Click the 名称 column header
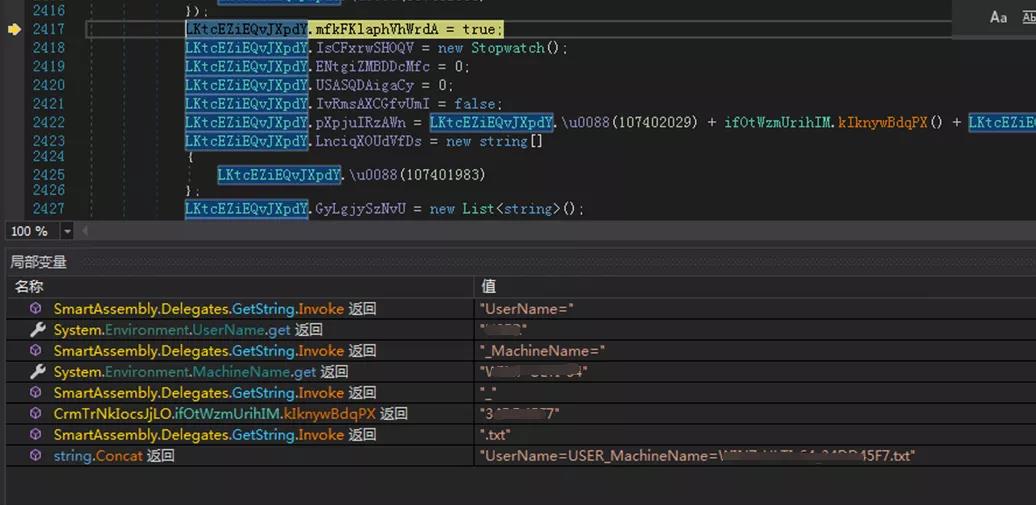 pos(29,287)
